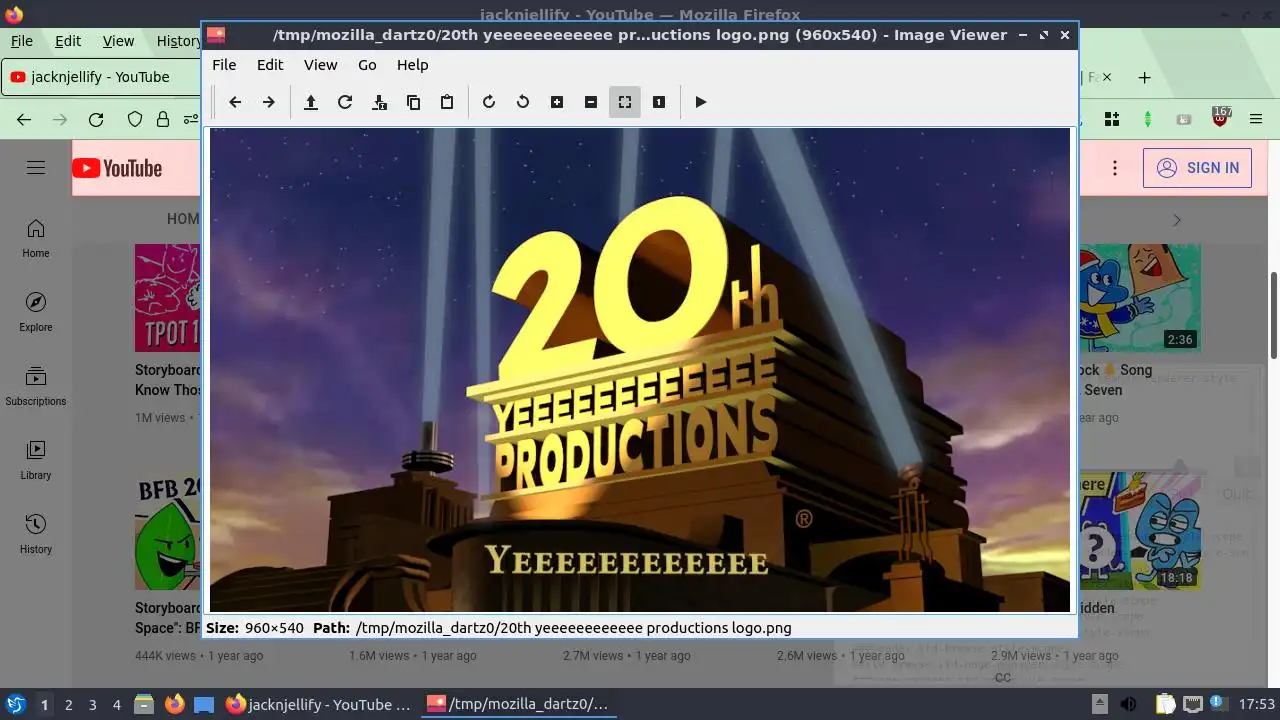Open the TPOT storyboard video thumbnail
This screenshot has height=720, width=1280.
click(168, 298)
